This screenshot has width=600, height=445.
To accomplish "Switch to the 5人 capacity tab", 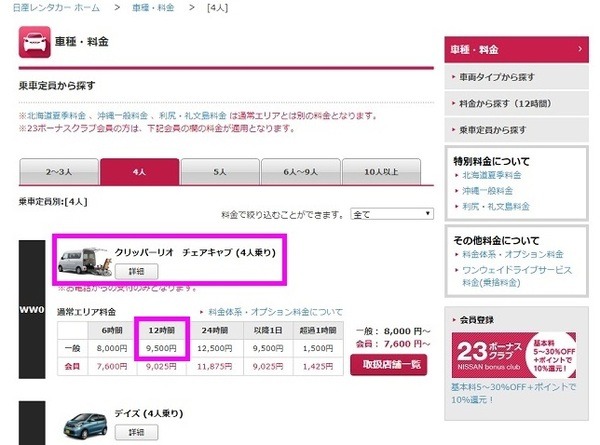I will (220, 172).
